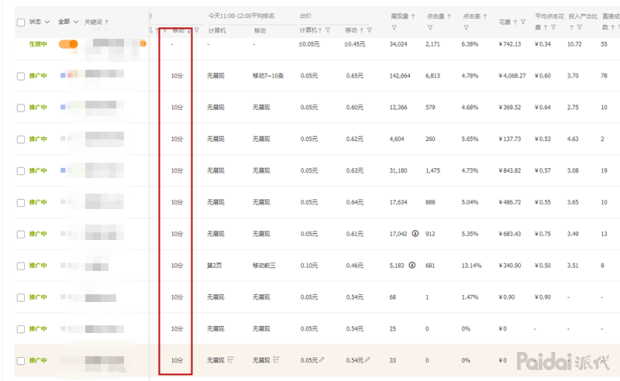The image size is (620, 381).
Task: Open the filter funnel under 点击量
Action: (430, 28)
